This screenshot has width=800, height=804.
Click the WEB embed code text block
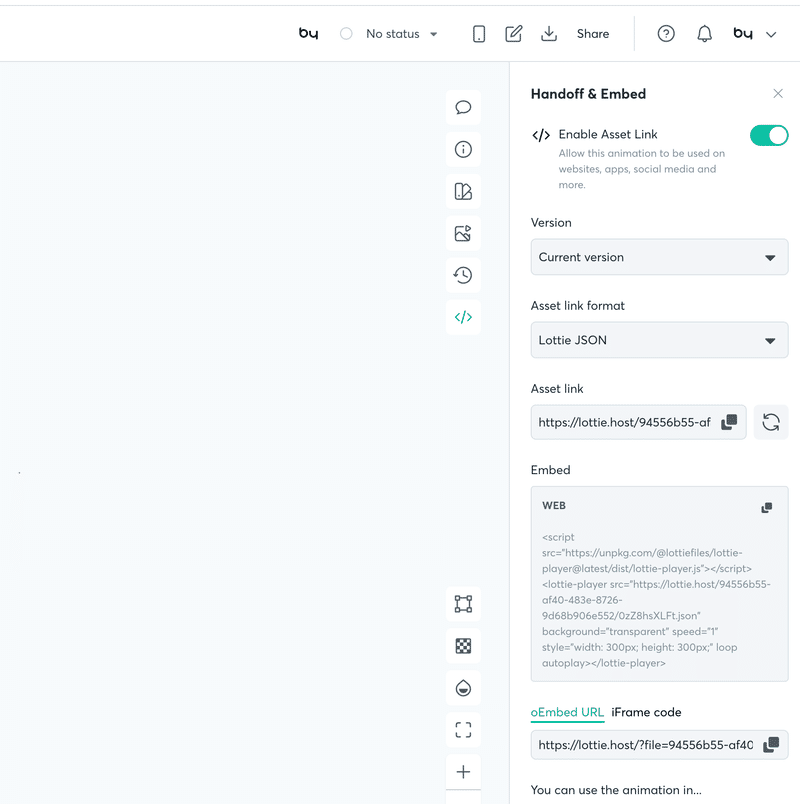(656, 600)
